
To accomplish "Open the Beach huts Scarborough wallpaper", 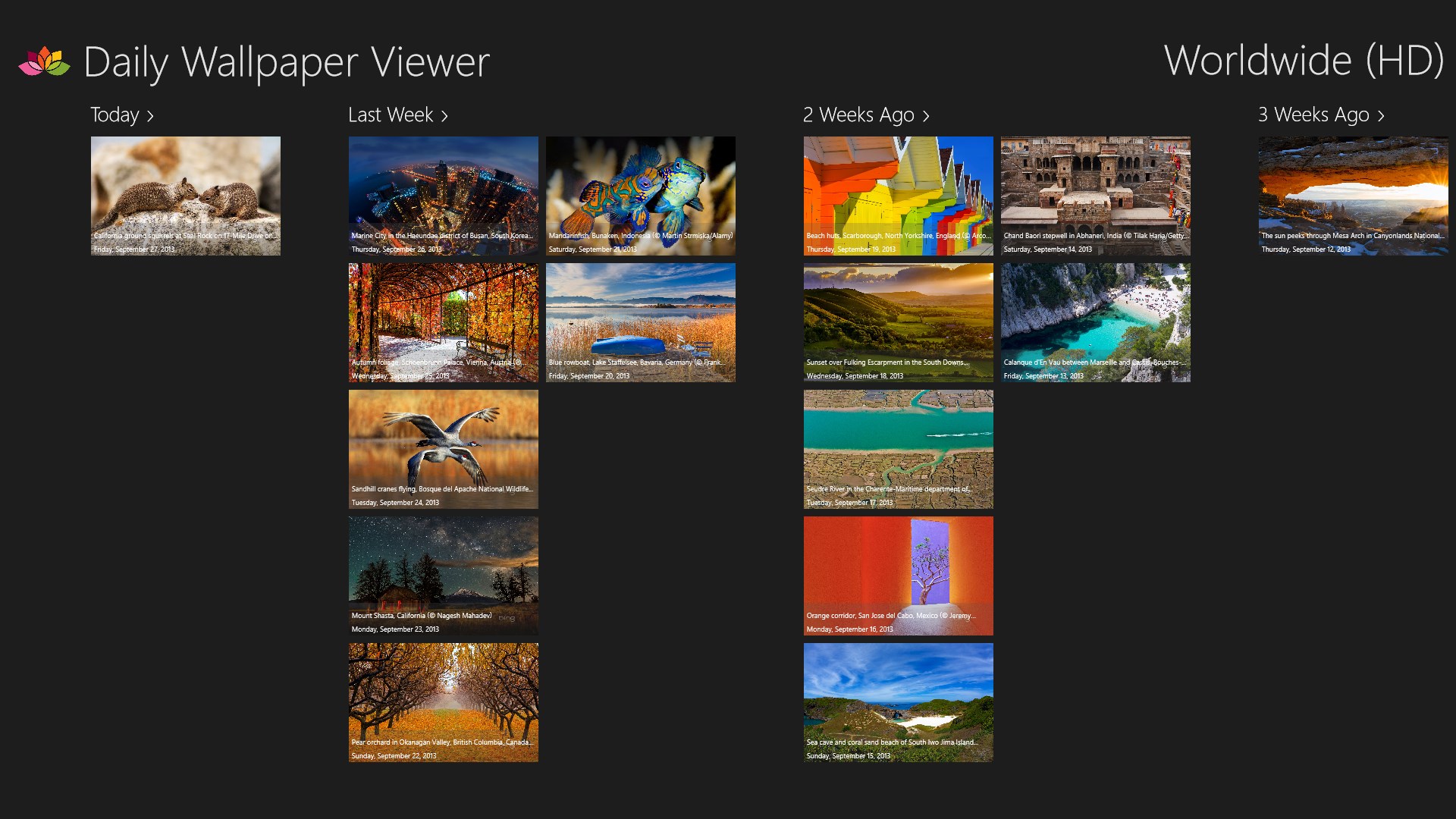I will tap(899, 196).
